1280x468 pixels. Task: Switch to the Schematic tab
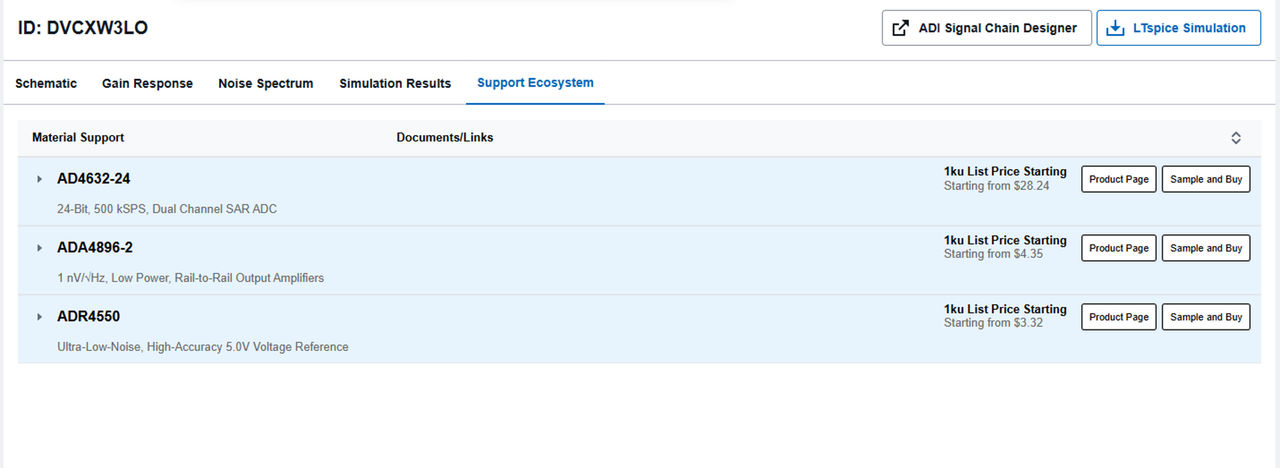tap(46, 83)
